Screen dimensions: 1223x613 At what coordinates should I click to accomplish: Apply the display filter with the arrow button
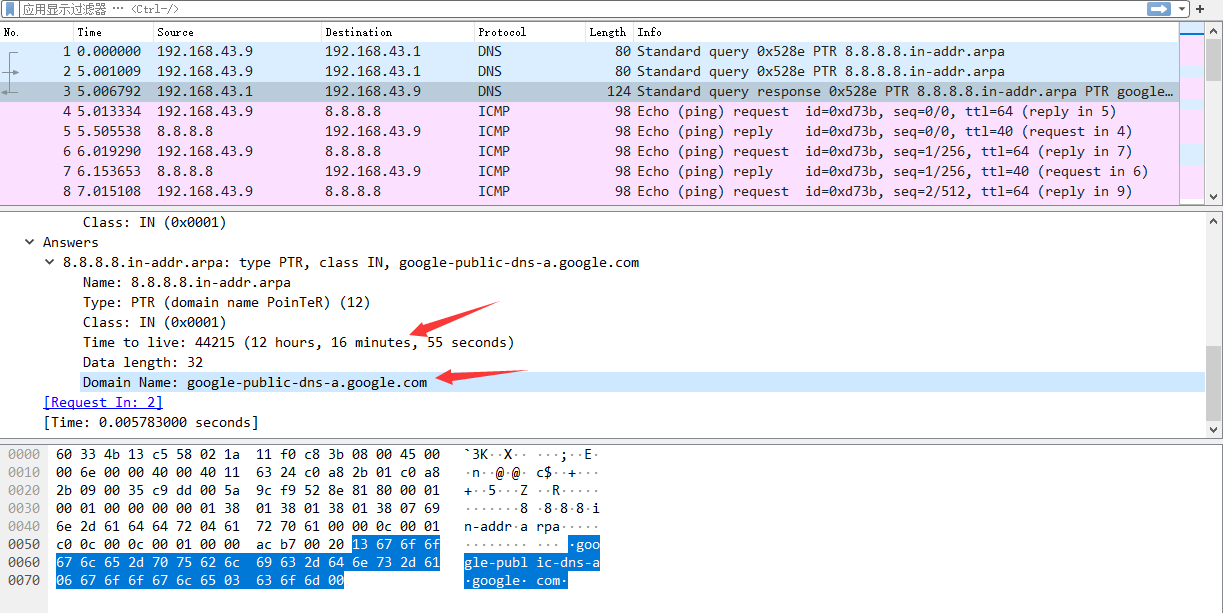coord(1159,9)
